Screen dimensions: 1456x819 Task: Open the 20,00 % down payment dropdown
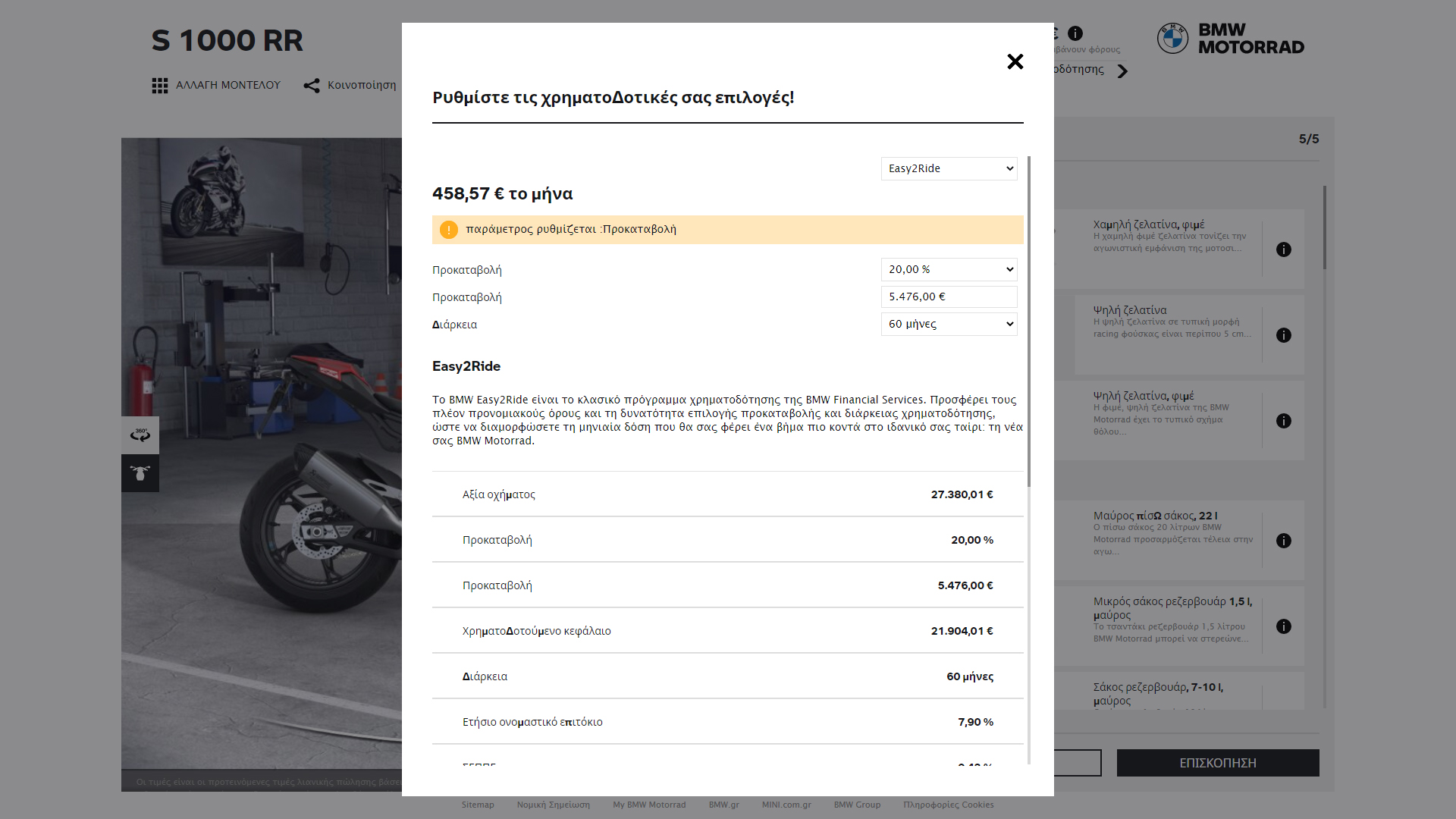pos(949,269)
